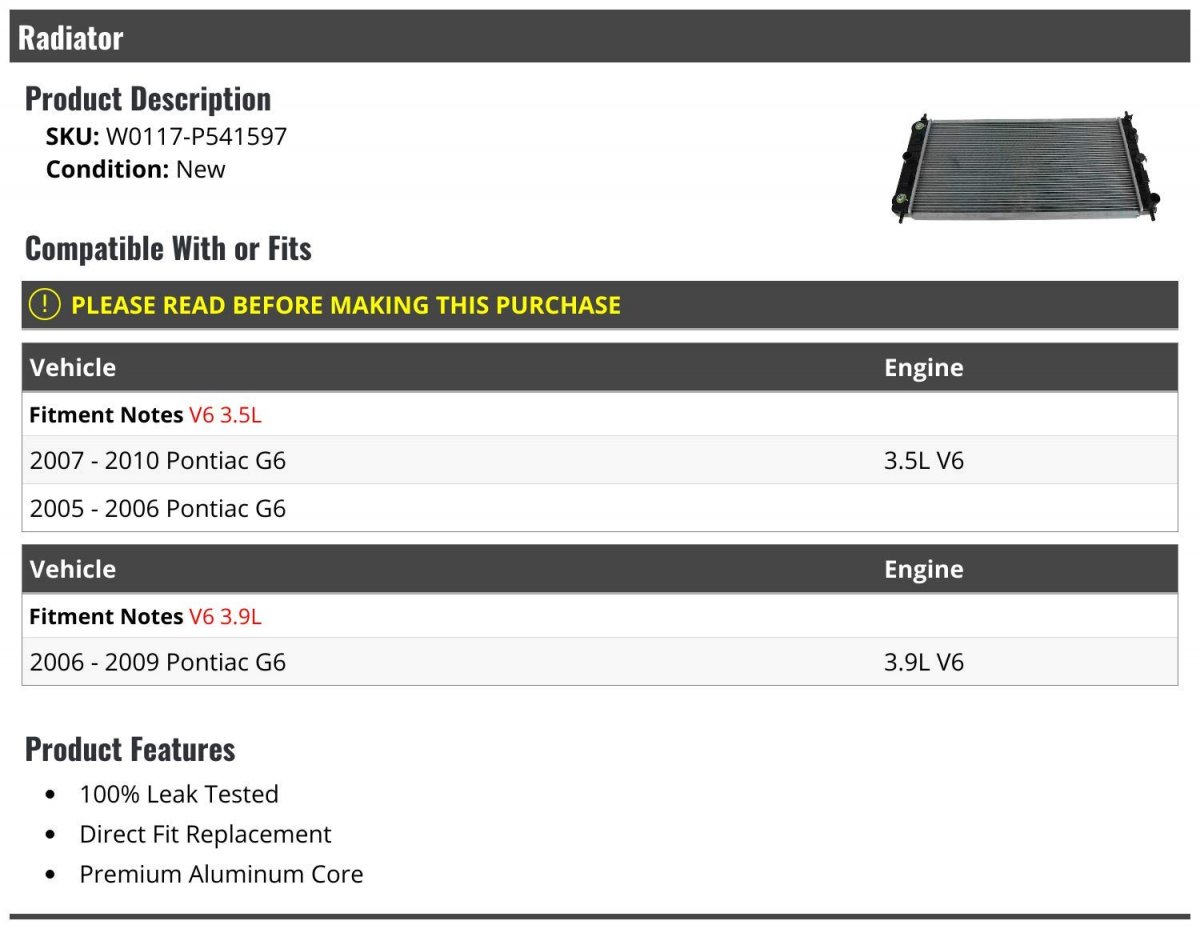This screenshot has width=1200, height=929.
Task: Select the 2005 - 2006 Pontiac G6 row
Action: [x=158, y=509]
